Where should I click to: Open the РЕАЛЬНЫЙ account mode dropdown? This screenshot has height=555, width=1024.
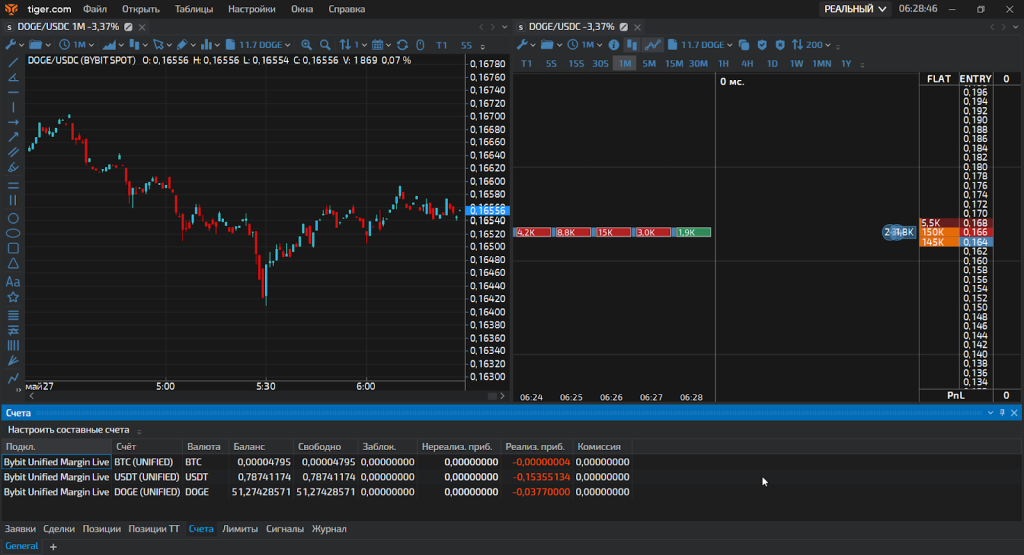click(x=855, y=9)
